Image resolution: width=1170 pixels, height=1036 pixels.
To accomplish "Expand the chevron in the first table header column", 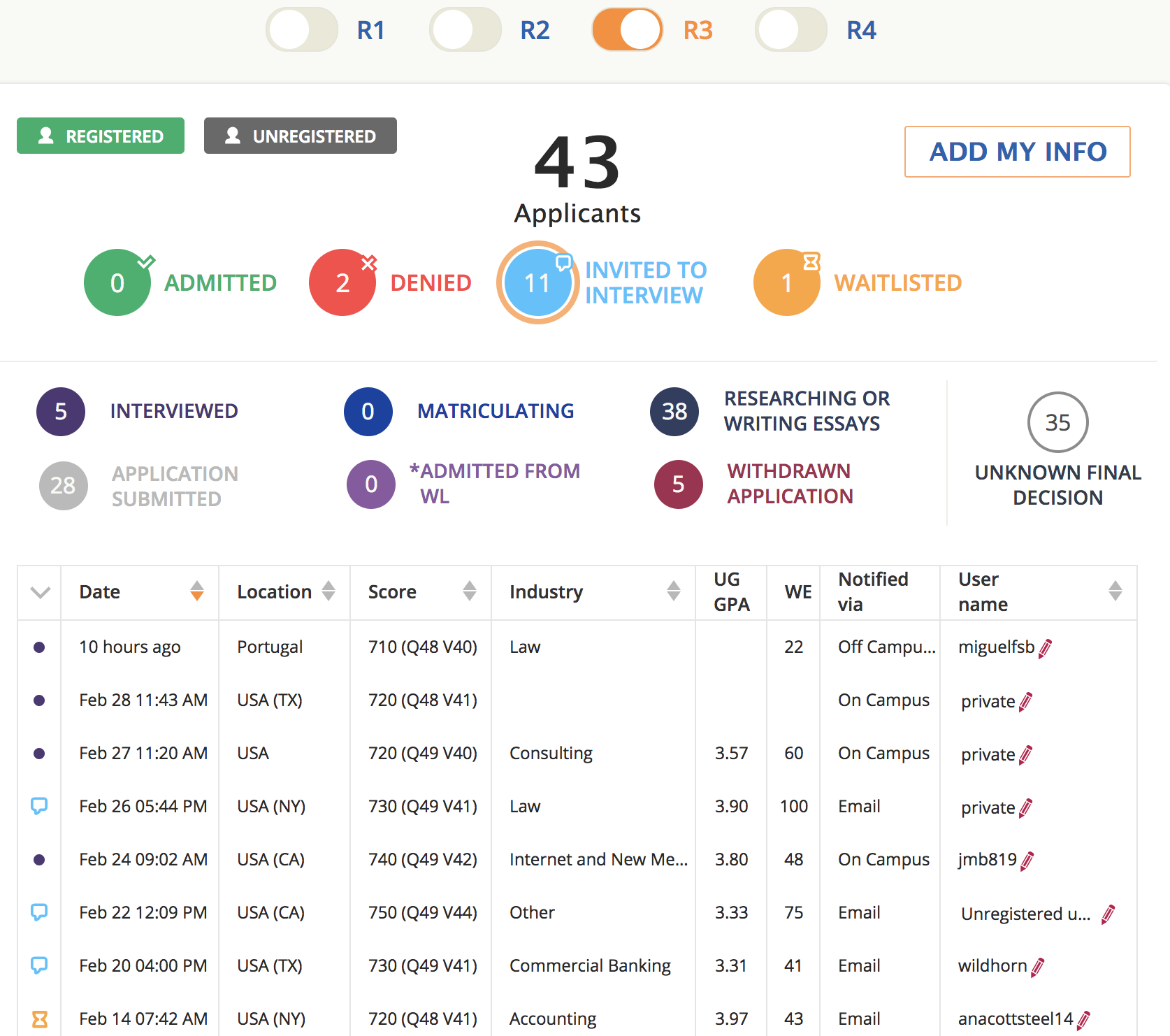I will (x=39, y=592).
